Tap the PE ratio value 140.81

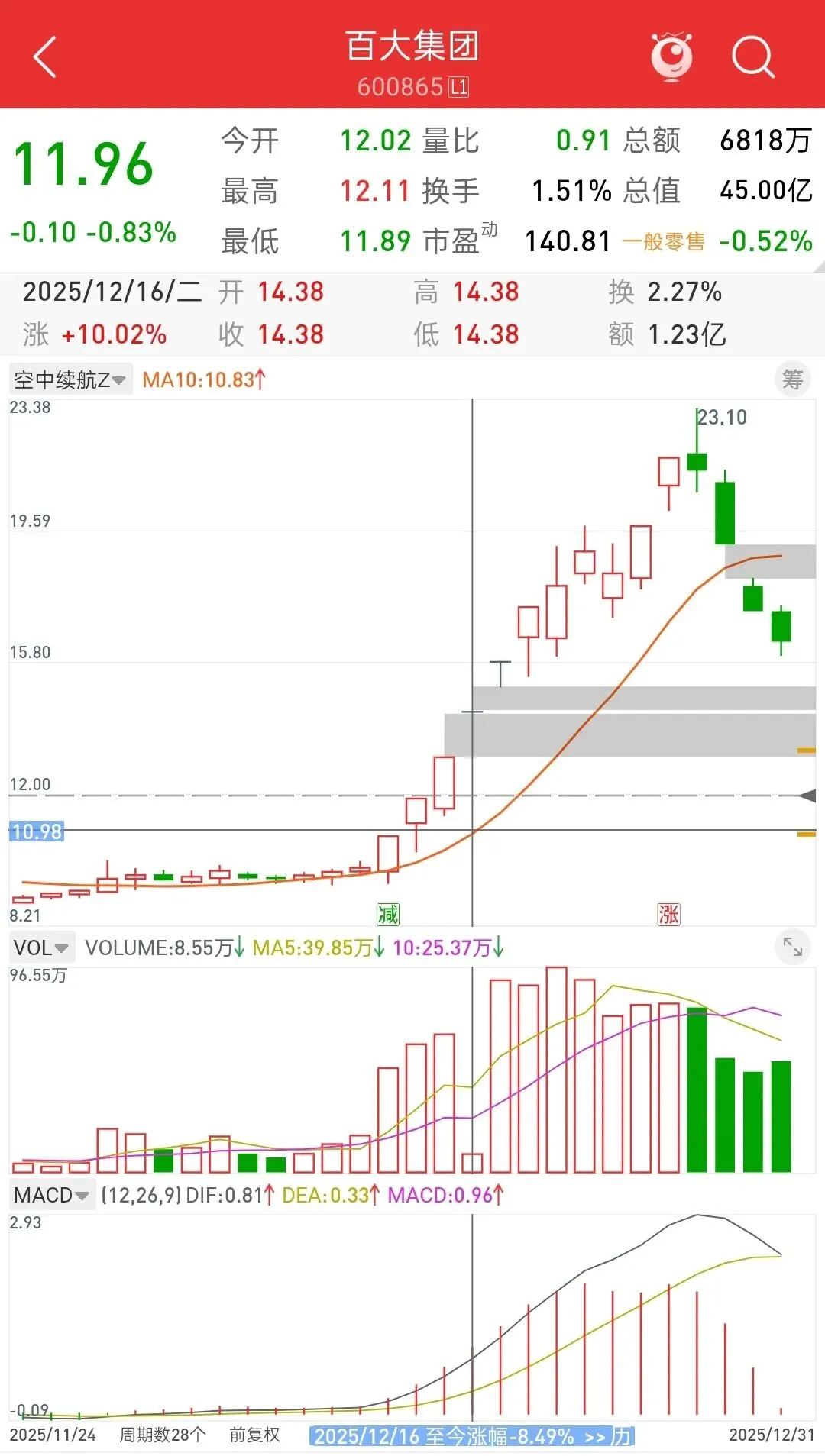pos(568,241)
